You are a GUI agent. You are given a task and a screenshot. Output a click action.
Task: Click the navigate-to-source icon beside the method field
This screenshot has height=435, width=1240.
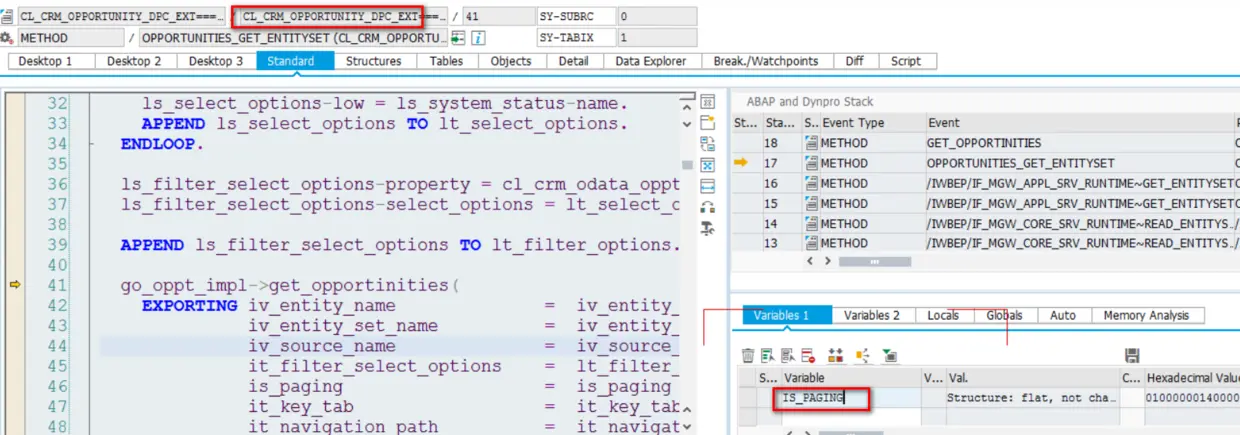[459, 38]
